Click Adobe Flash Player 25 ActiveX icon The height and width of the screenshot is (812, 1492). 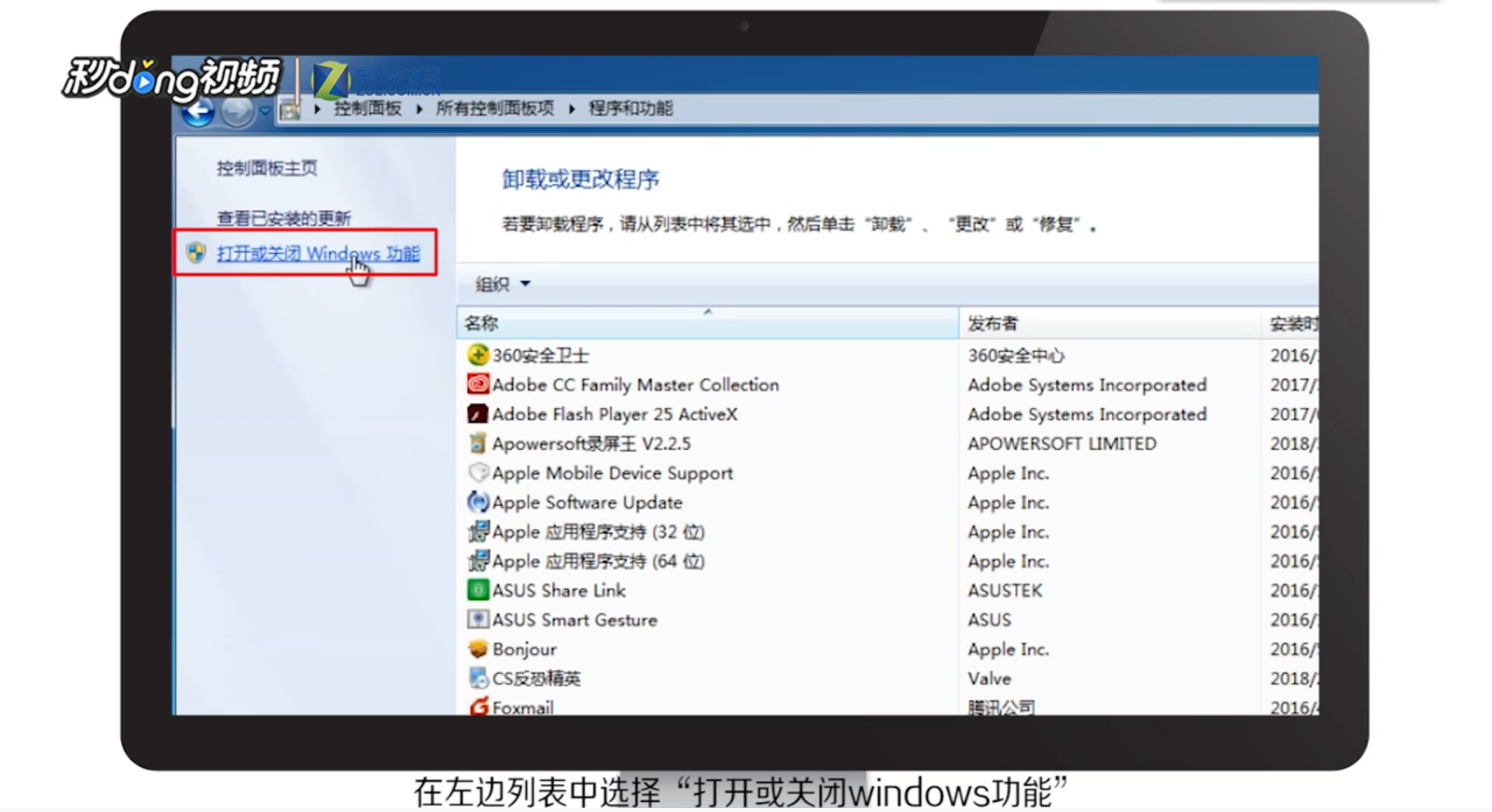(x=478, y=414)
